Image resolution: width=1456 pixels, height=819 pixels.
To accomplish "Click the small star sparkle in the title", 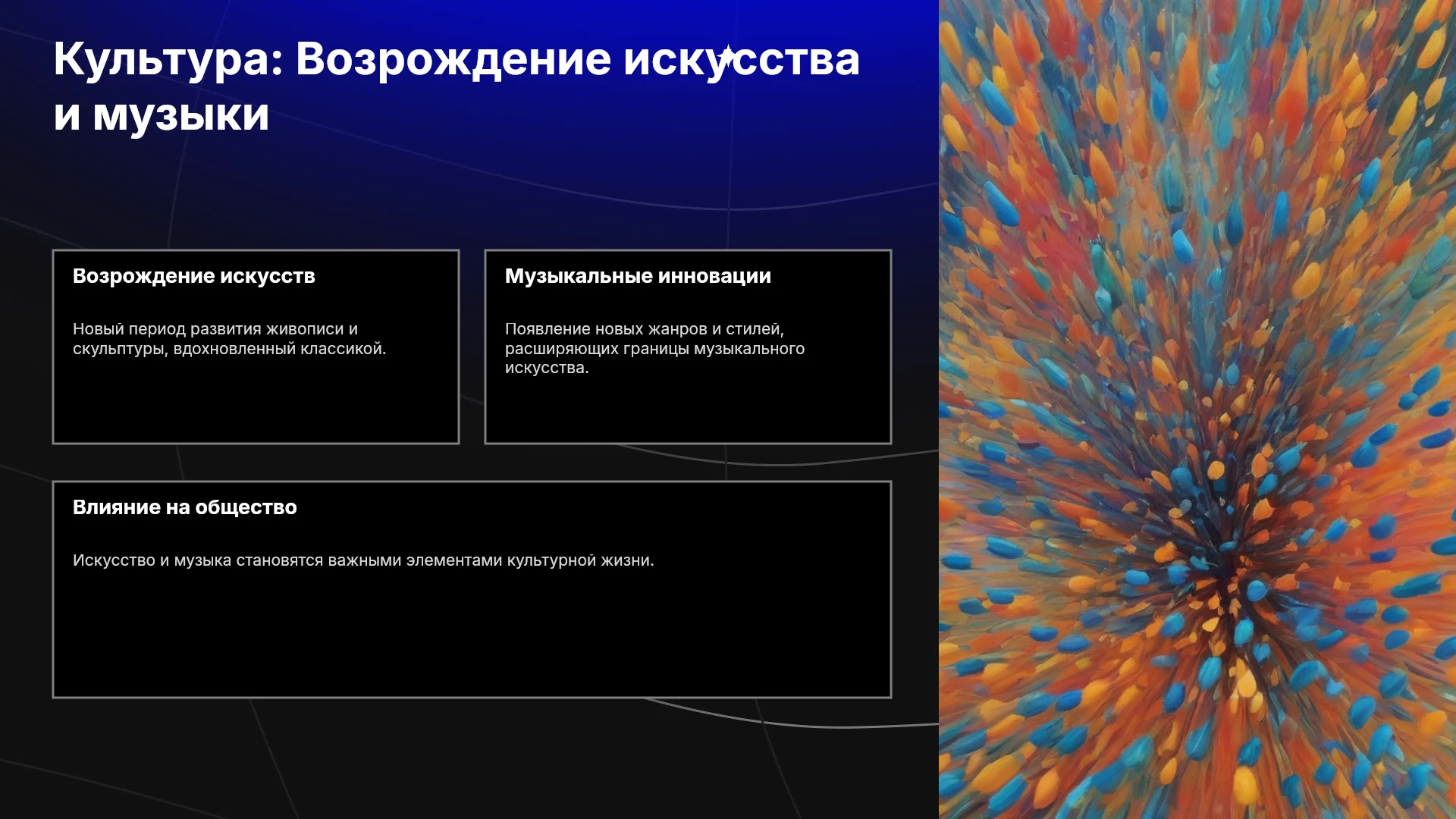I will click(x=727, y=56).
